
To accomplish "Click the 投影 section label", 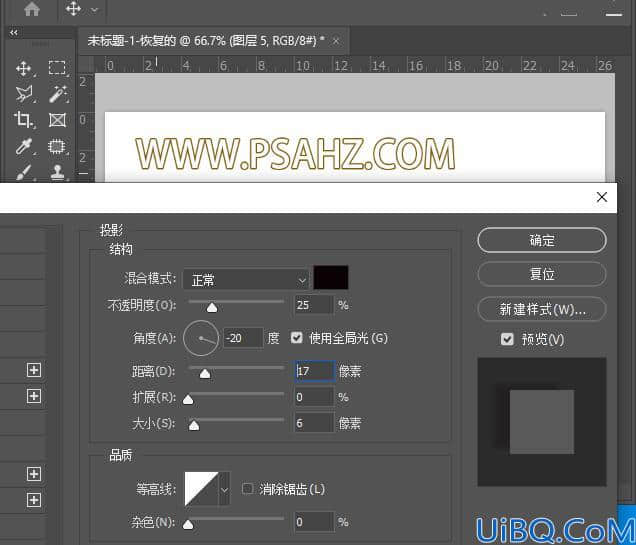I will coord(112,230).
